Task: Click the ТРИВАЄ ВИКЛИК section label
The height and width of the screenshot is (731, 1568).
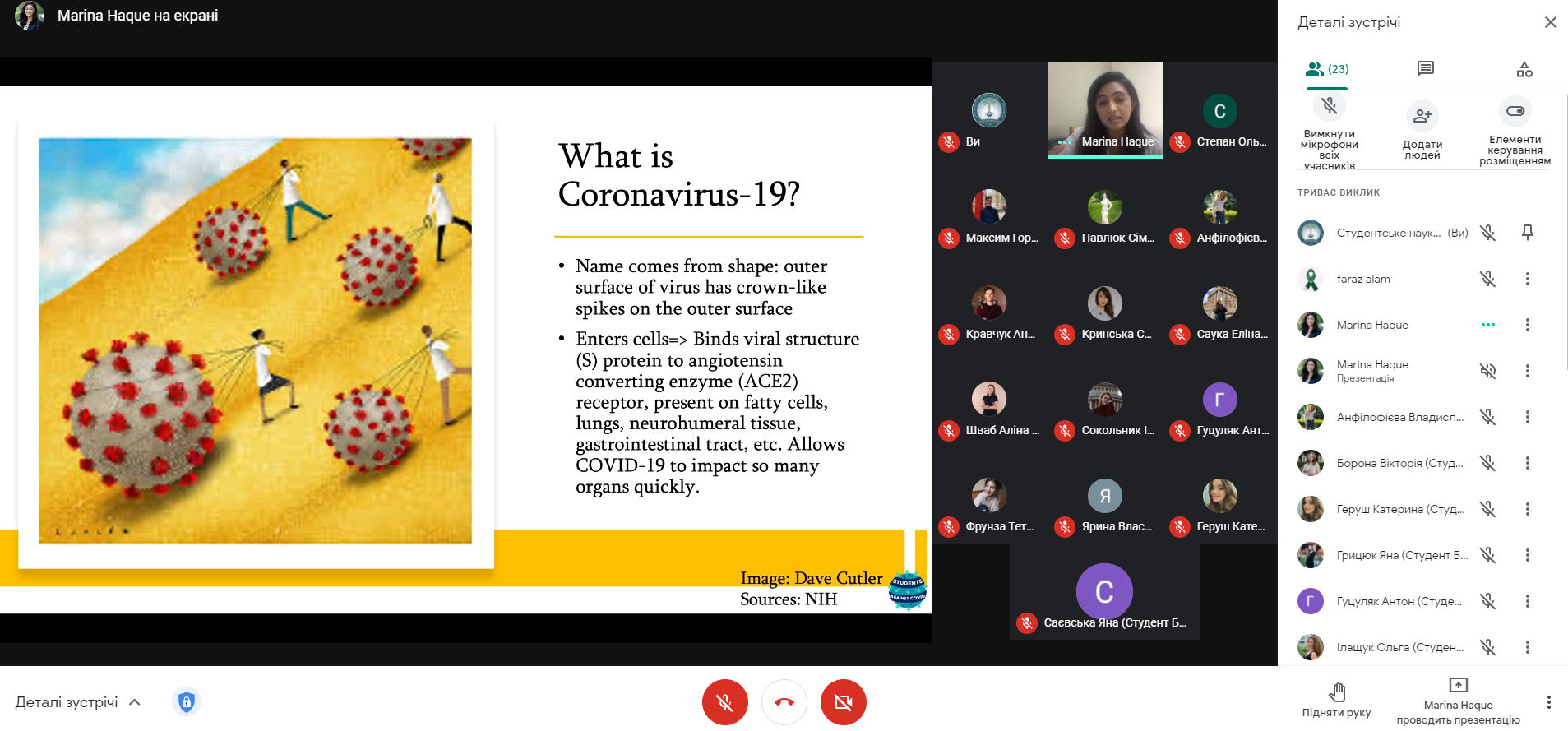Action: [x=1339, y=192]
